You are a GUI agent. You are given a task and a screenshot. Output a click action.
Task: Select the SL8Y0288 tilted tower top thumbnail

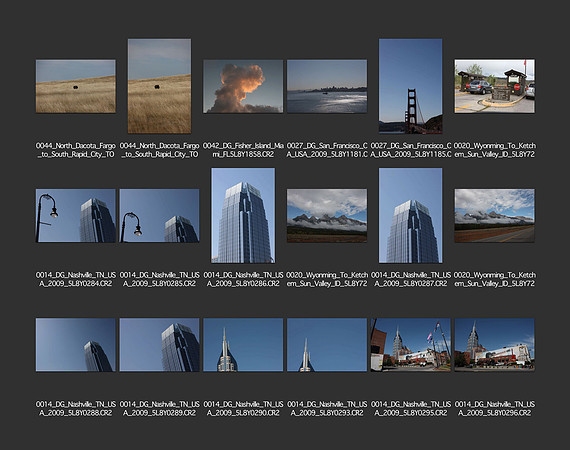click(x=76, y=345)
